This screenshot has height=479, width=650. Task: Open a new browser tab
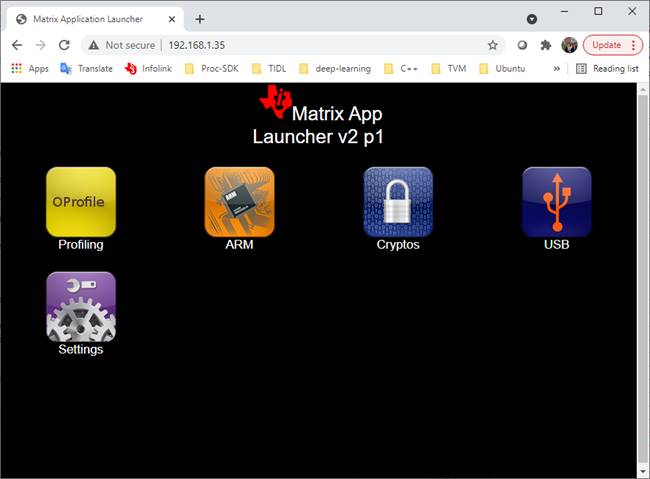coord(199,19)
